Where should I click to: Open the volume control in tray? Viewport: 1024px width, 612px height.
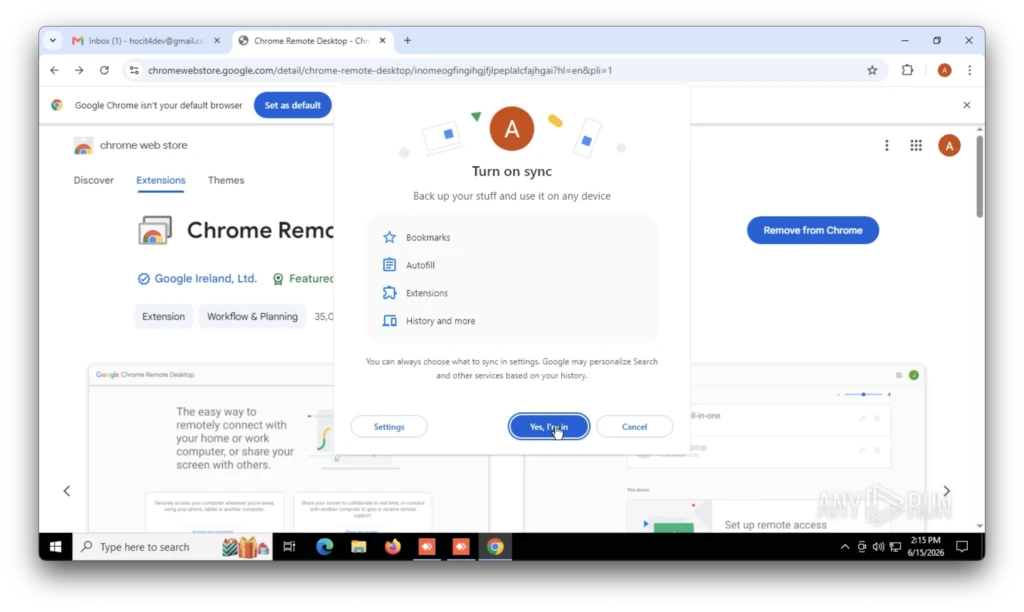tap(878, 547)
